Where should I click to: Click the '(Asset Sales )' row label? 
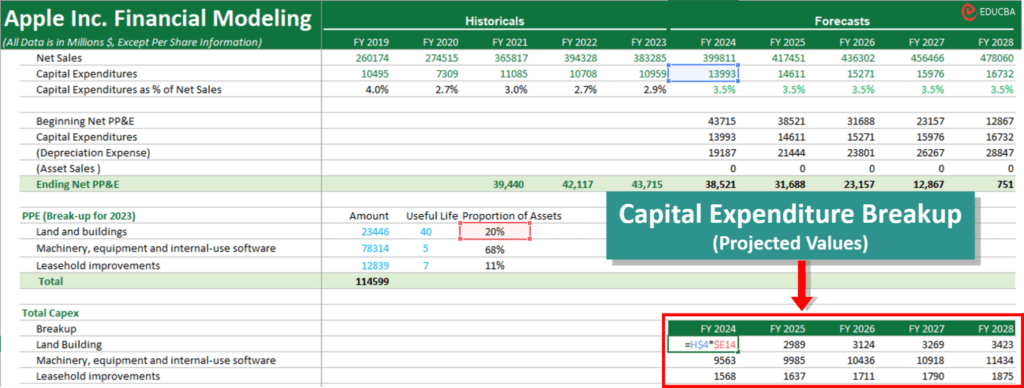(68, 169)
